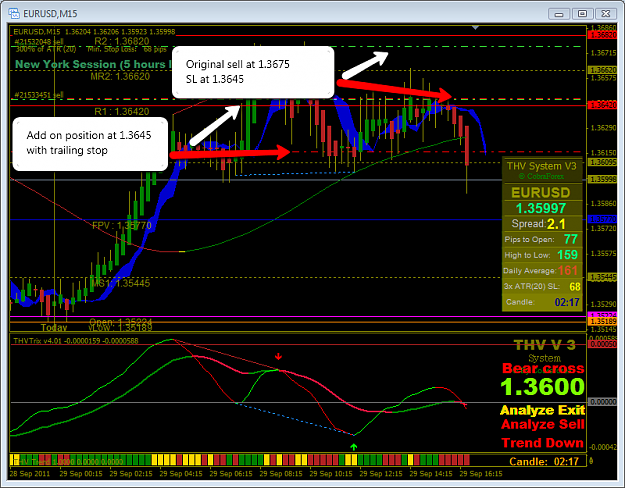Click the 29 Sep 08:15 time axis label

(281, 474)
